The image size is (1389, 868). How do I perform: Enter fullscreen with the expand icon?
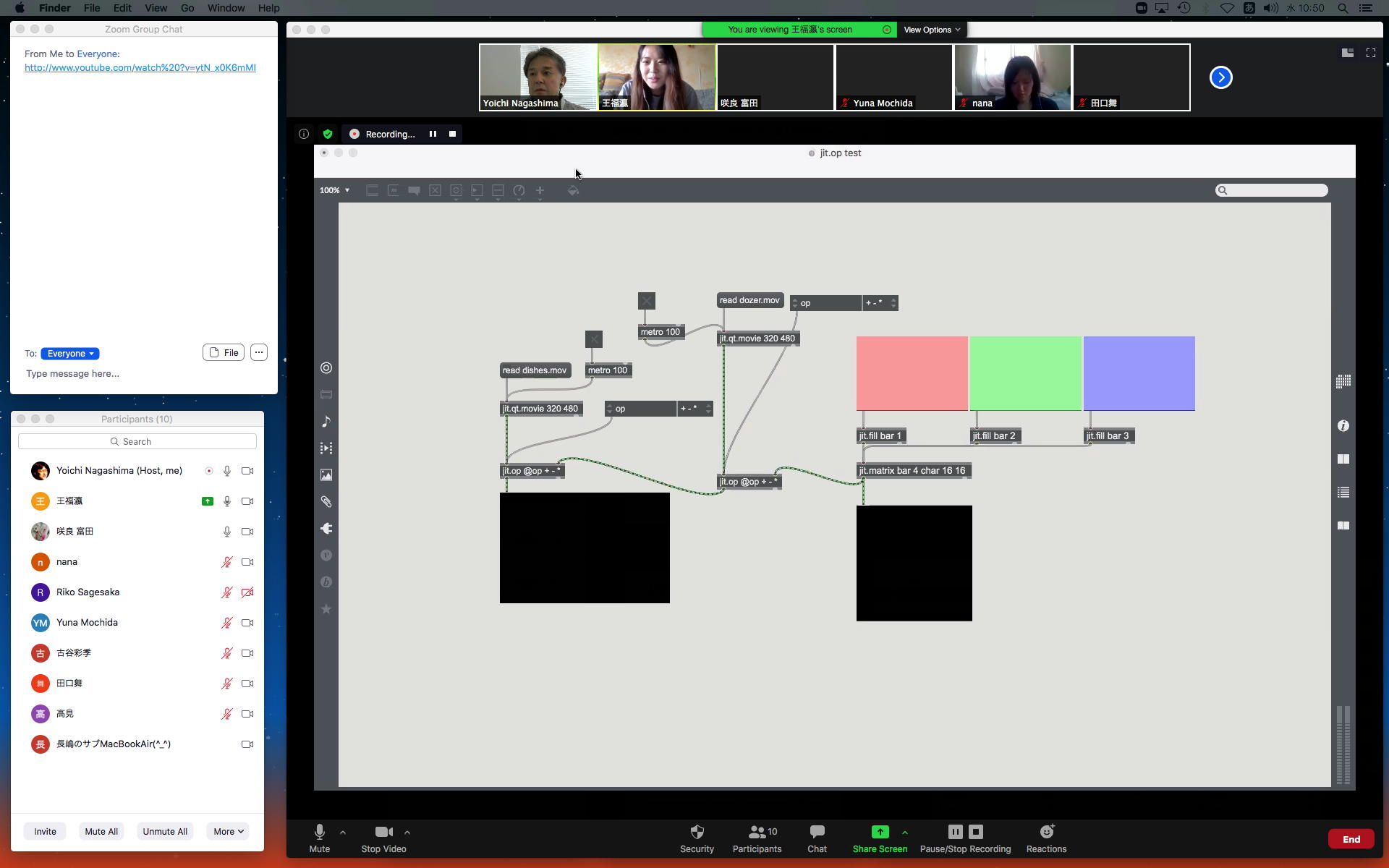tap(1370, 53)
